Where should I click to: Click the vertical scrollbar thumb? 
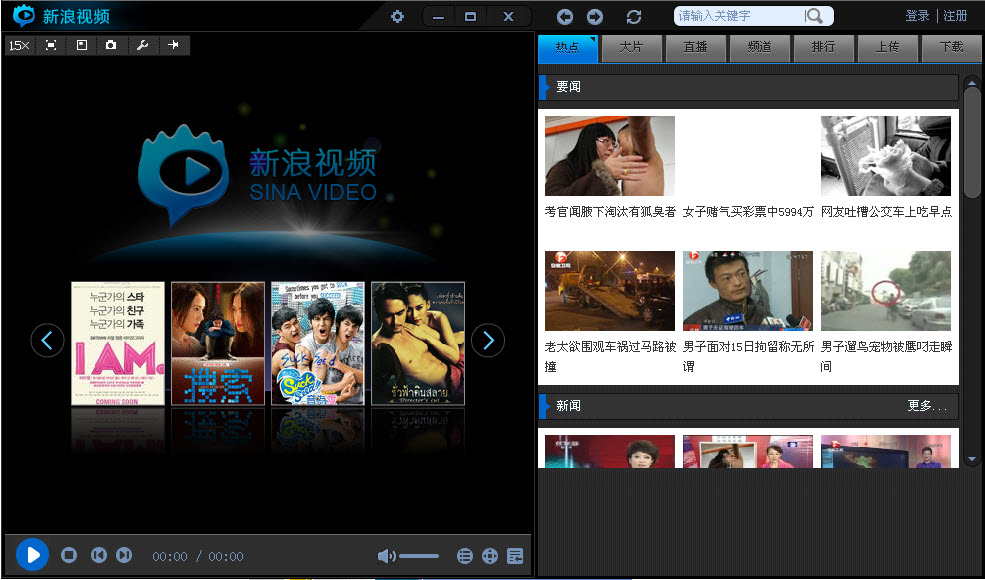[972, 143]
